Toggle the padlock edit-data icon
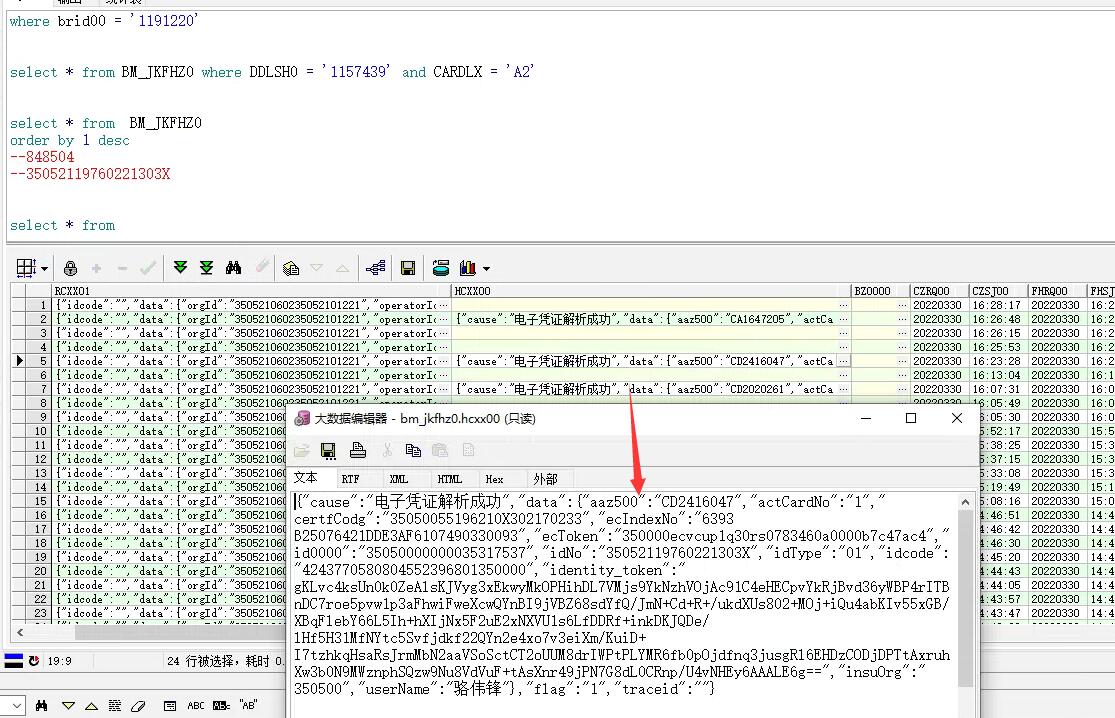 pos(70,268)
